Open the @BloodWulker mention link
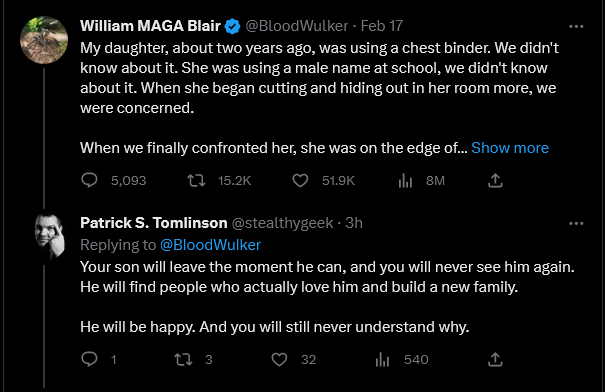This screenshot has height=392, width=605. point(210,245)
